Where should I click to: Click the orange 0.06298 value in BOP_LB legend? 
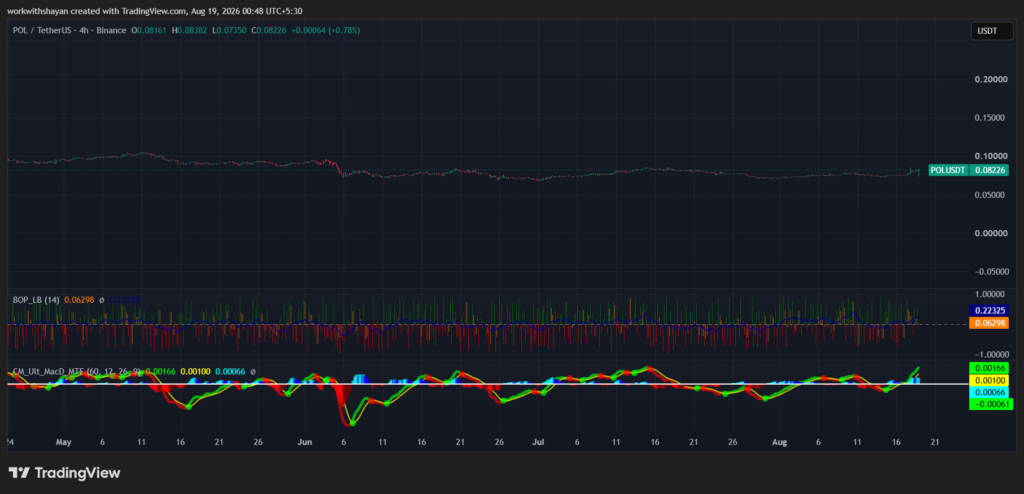tap(79, 299)
